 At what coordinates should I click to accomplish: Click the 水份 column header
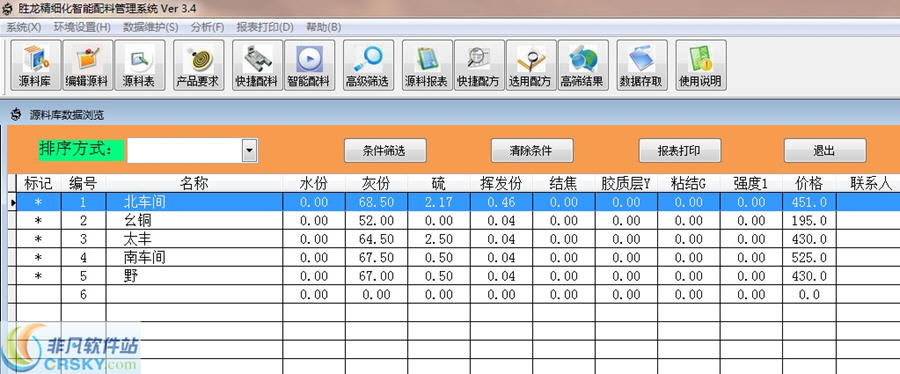click(314, 184)
